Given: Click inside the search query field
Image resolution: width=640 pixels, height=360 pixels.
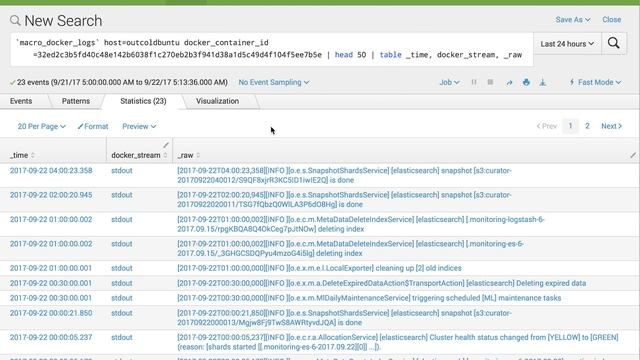Looking at the screenshot, I should [x=272, y=49].
